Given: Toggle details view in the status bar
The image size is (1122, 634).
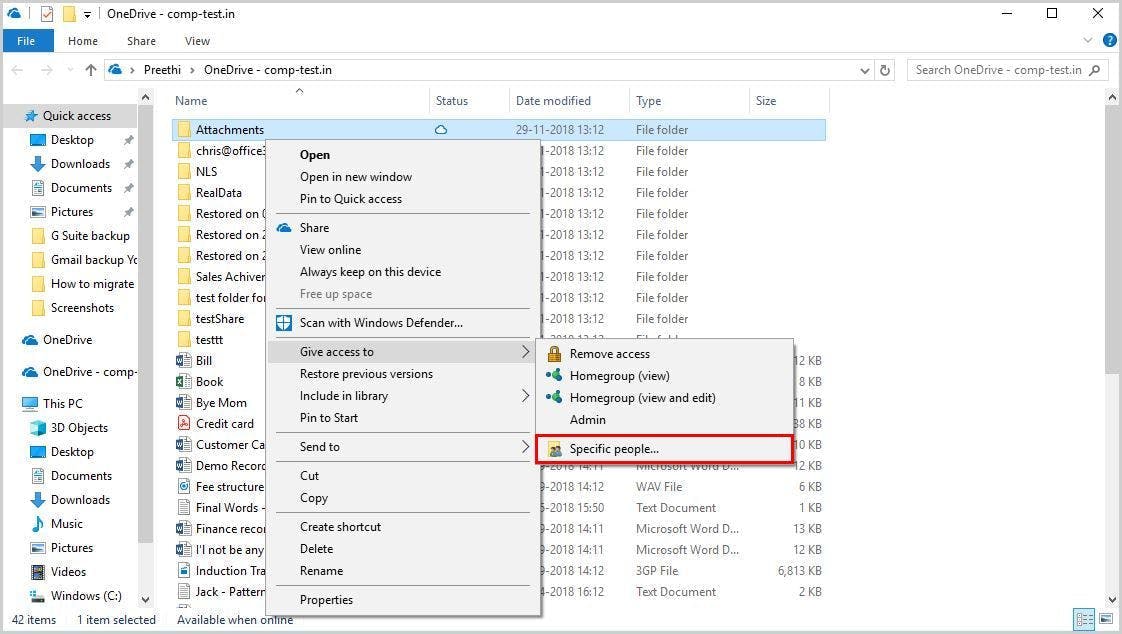Looking at the screenshot, I should coord(1086,619).
